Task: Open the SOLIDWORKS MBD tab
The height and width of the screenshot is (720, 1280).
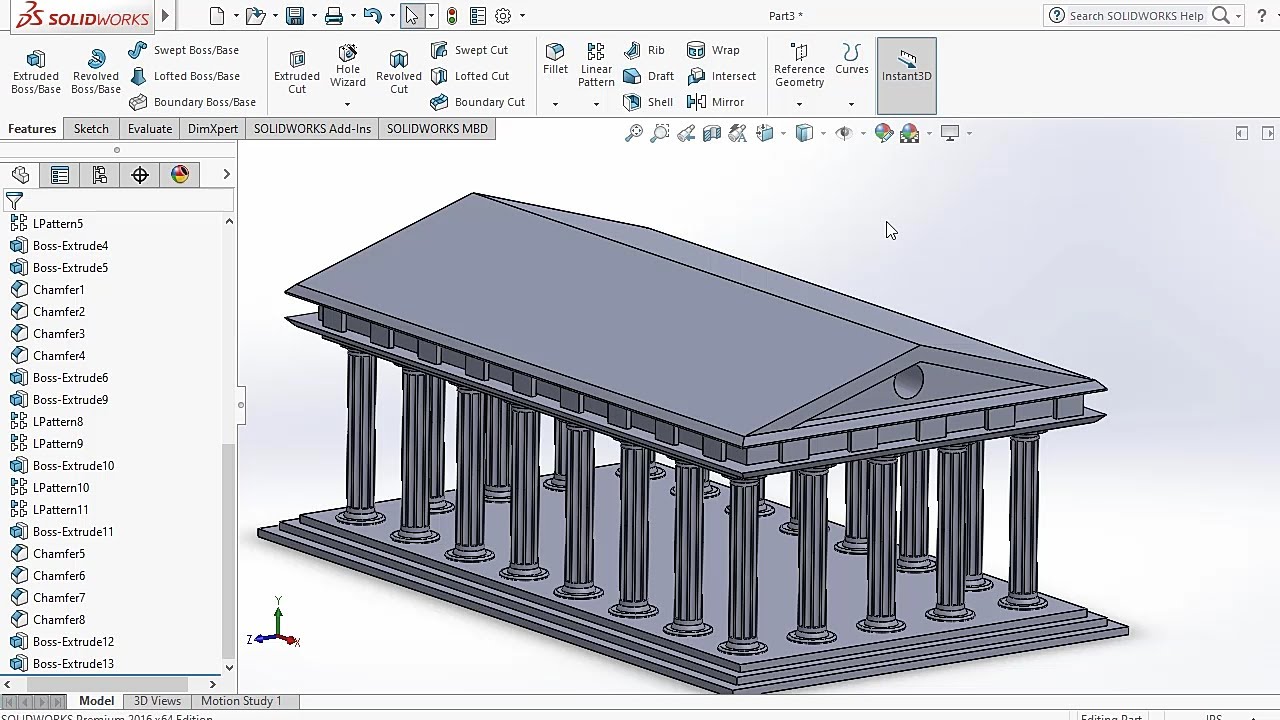Action: coord(437,129)
